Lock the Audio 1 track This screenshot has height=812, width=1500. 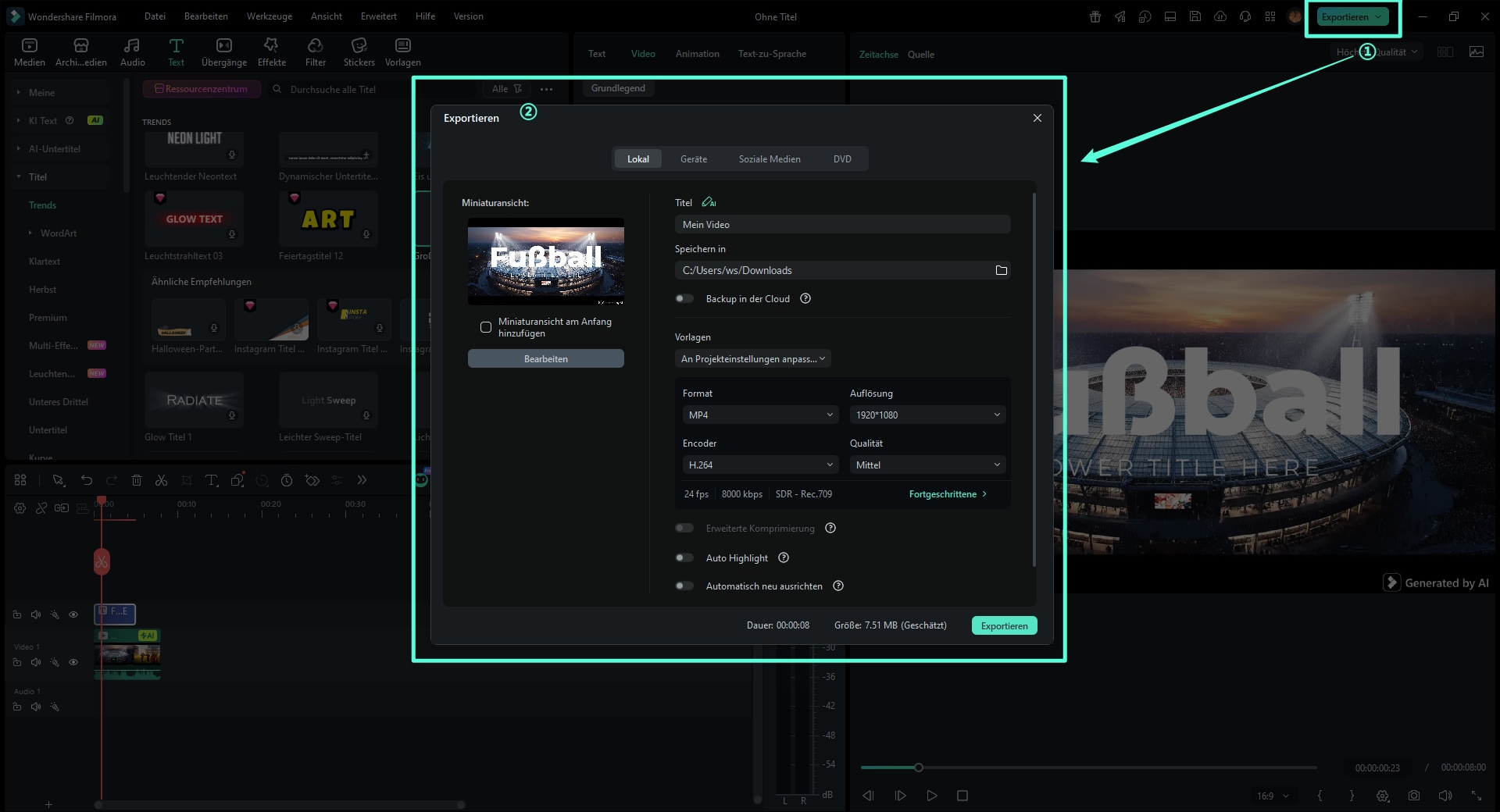click(17, 707)
